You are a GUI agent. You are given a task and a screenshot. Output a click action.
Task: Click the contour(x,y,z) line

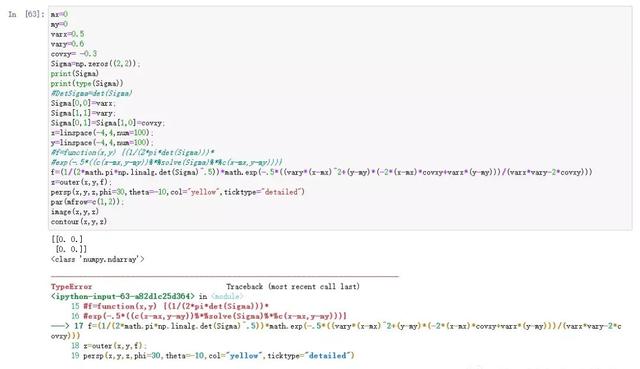79,221
